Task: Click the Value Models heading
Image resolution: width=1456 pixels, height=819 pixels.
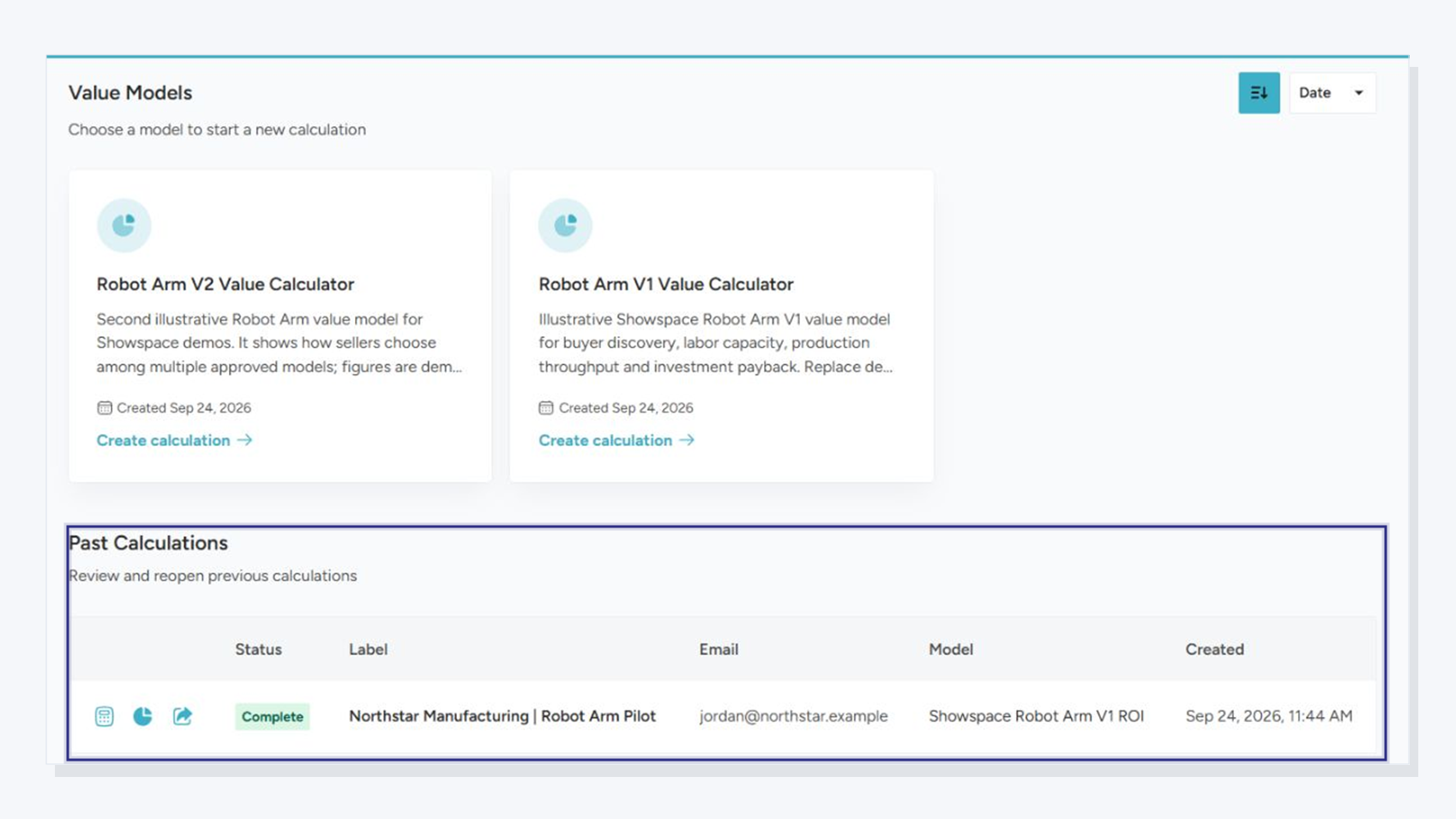Action: click(x=130, y=93)
